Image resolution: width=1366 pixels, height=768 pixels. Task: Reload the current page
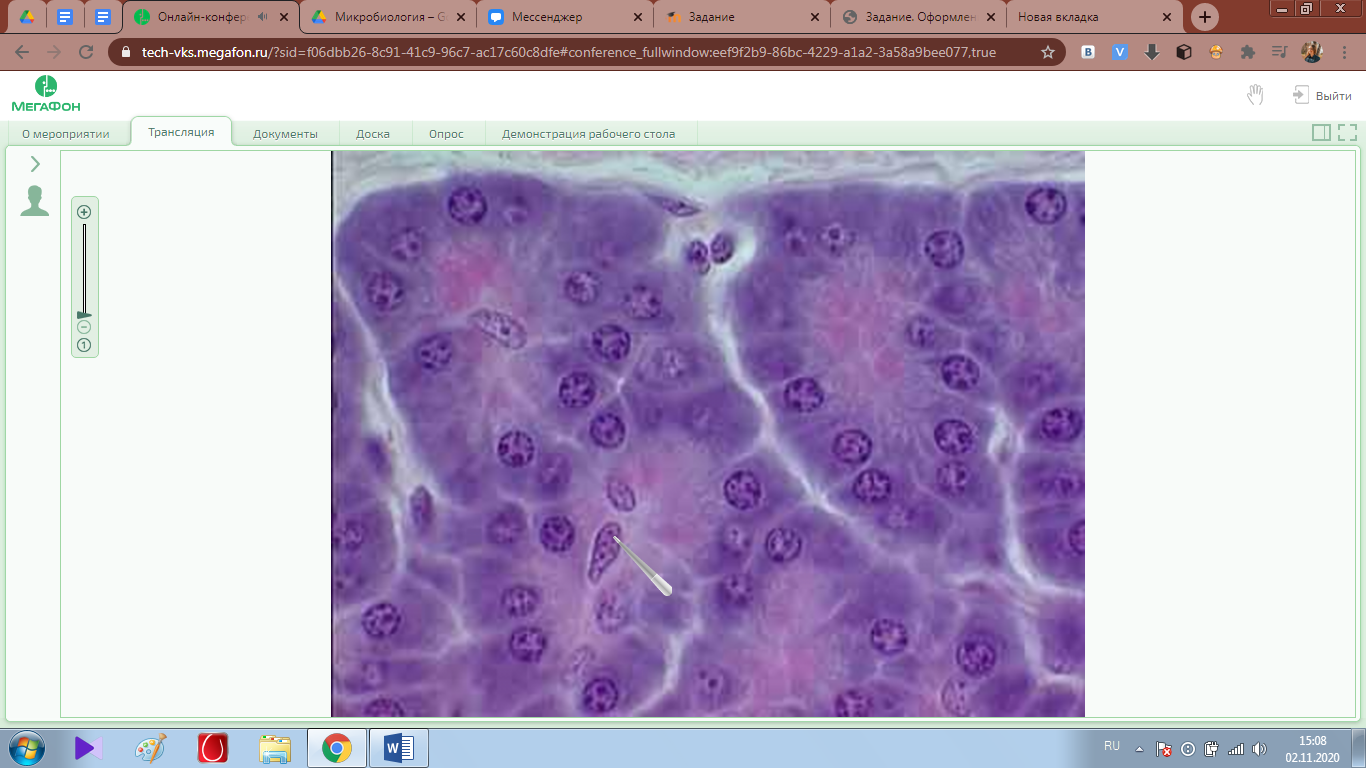pos(86,52)
